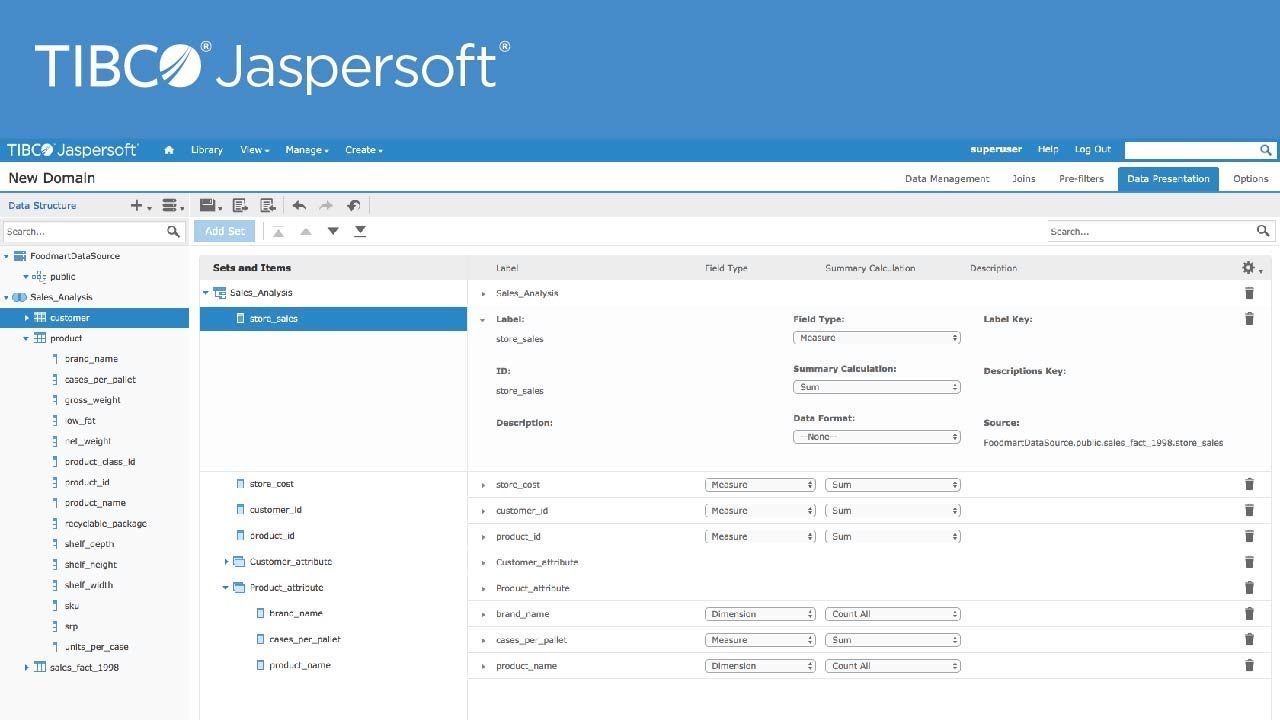
Task: Delete product_id row using trash icon
Action: (1249, 536)
